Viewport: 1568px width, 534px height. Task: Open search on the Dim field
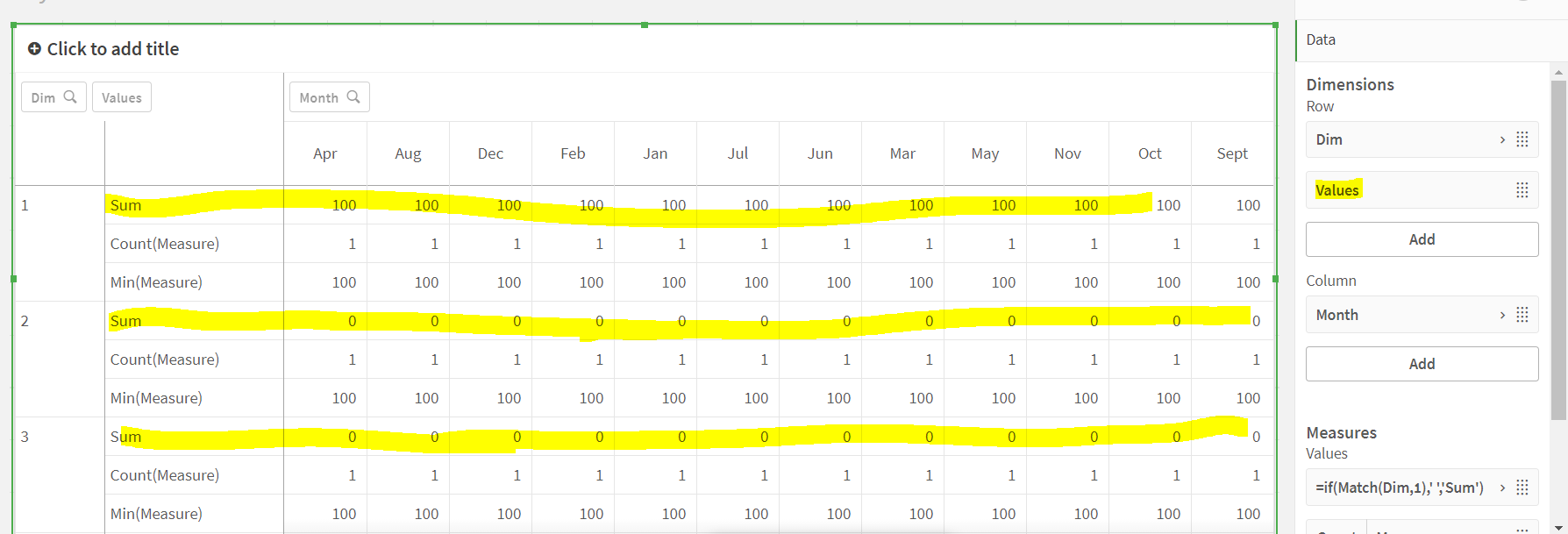coord(70,97)
